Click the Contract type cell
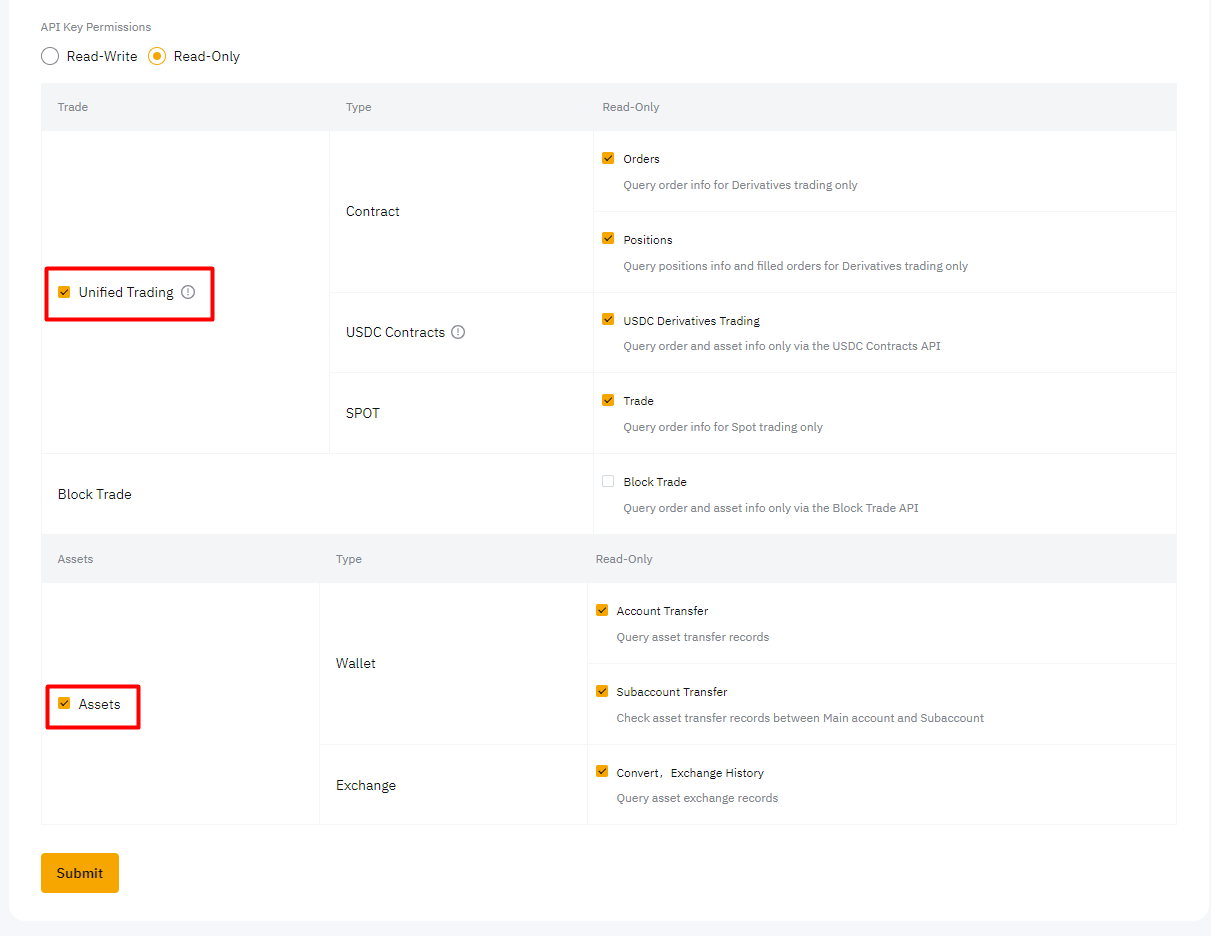This screenshot has width=1211, height=936. [373, 212]
